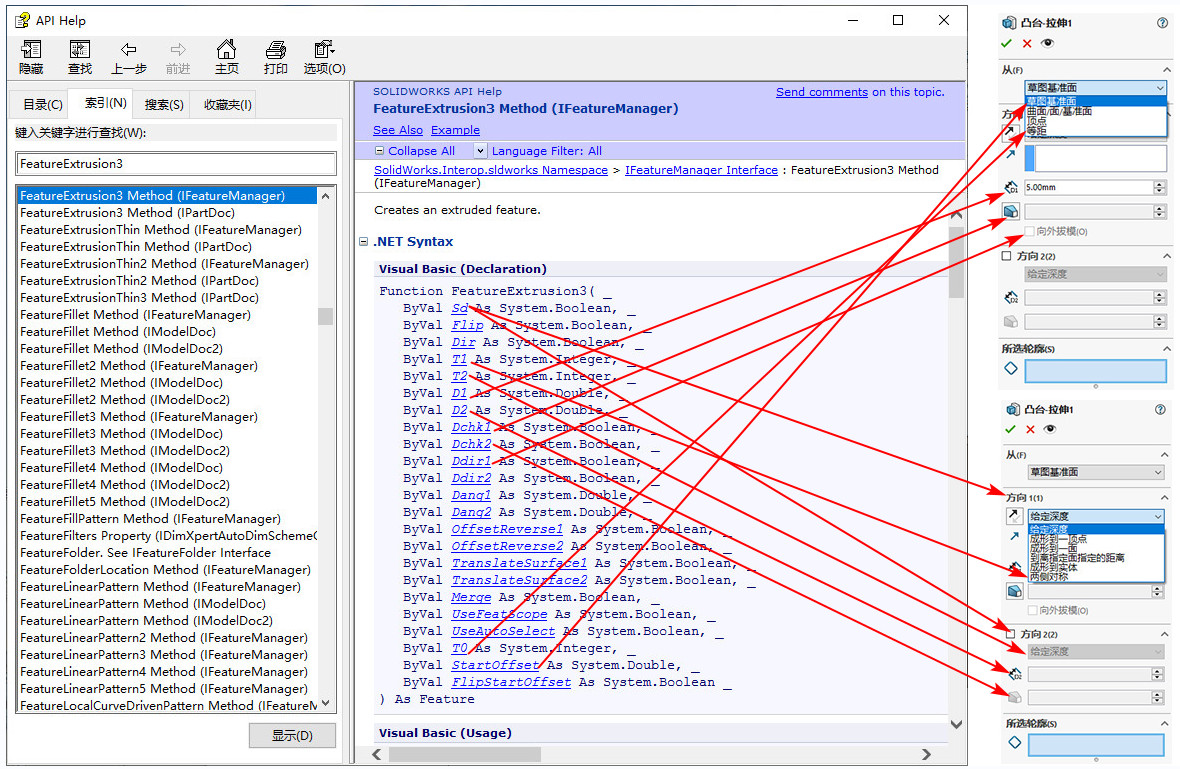
Task: Click direction arrow icon beside upper panel's blue box
Action: pos(1011,153)
